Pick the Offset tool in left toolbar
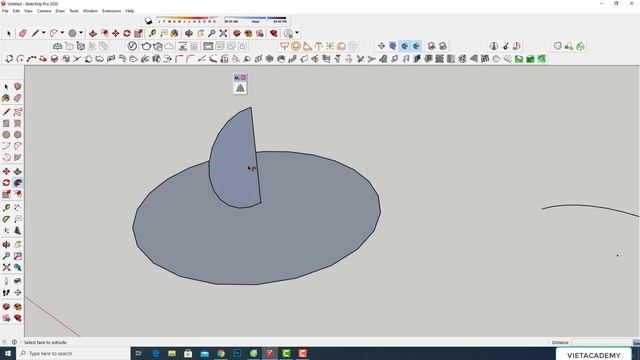640x360 pixels. click(18, 194)
